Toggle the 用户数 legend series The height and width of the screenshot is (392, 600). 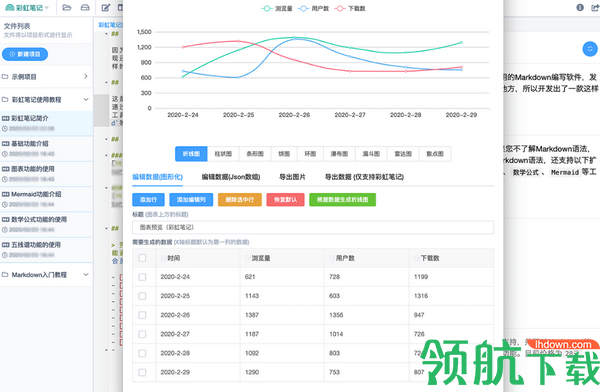313,8
